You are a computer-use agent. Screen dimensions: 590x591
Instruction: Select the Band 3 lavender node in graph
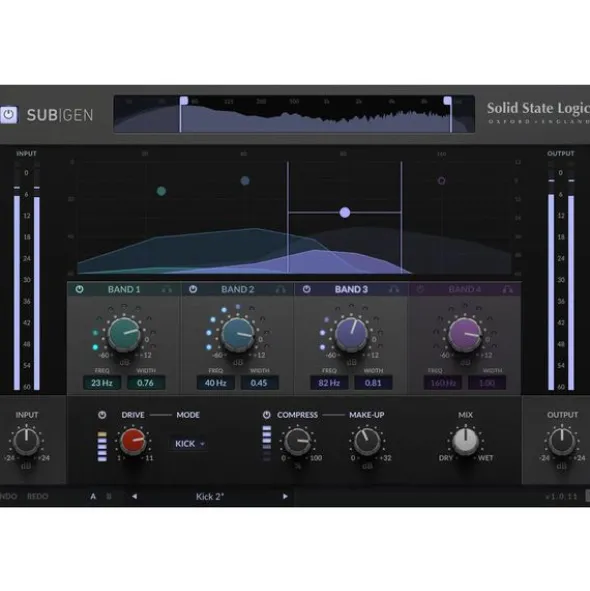[345, 213]
